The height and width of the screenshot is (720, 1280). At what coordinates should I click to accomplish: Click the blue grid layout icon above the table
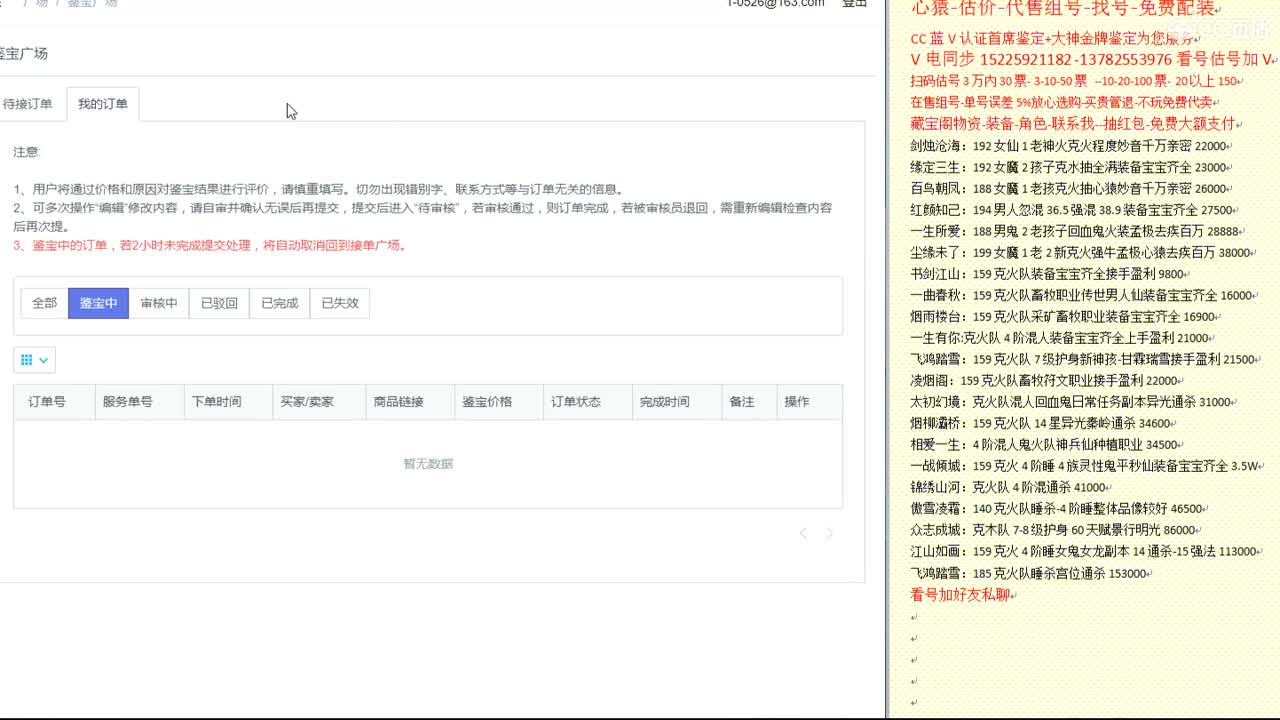pos(28,360)
